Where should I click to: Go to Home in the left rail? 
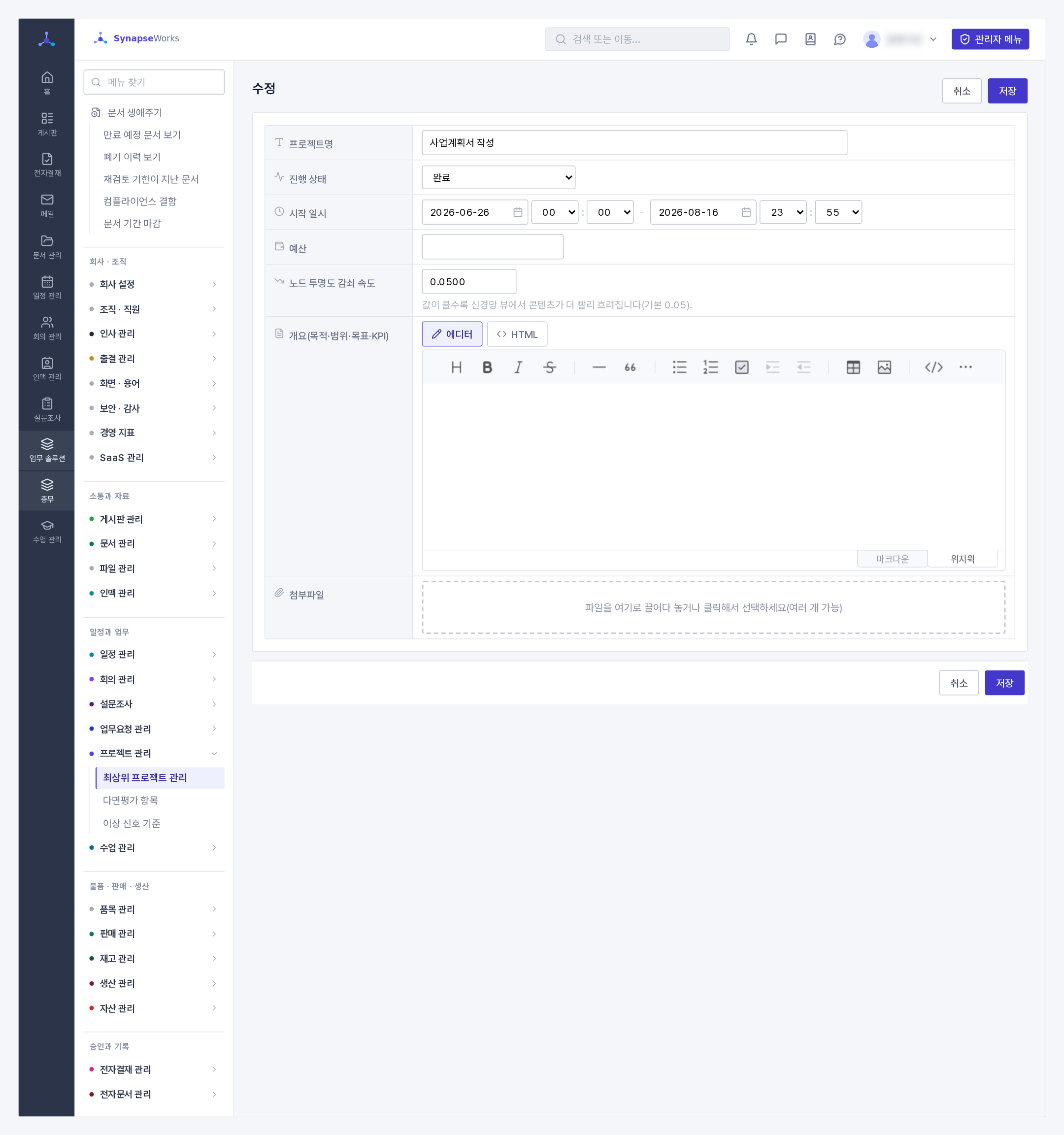[x=47, y=83]
